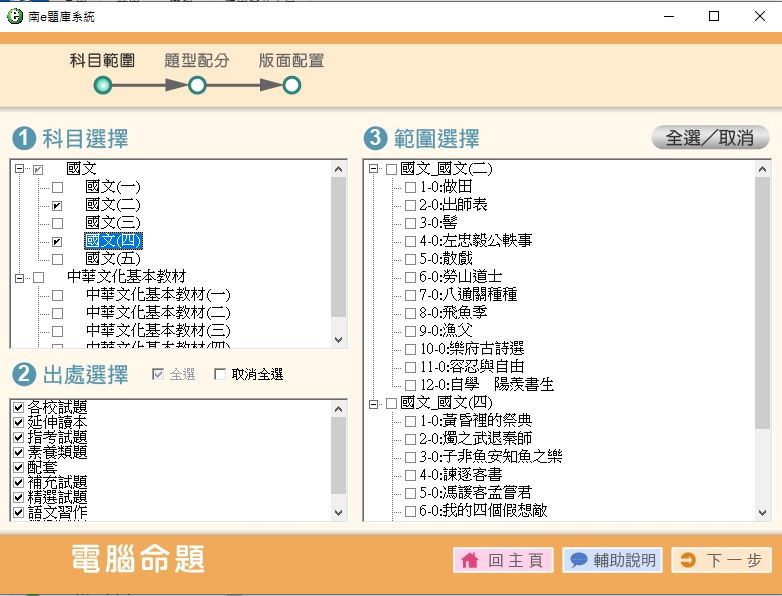
Task: Click the speech bubble icon on 輔助說明
Action: (x=578, y=560)
